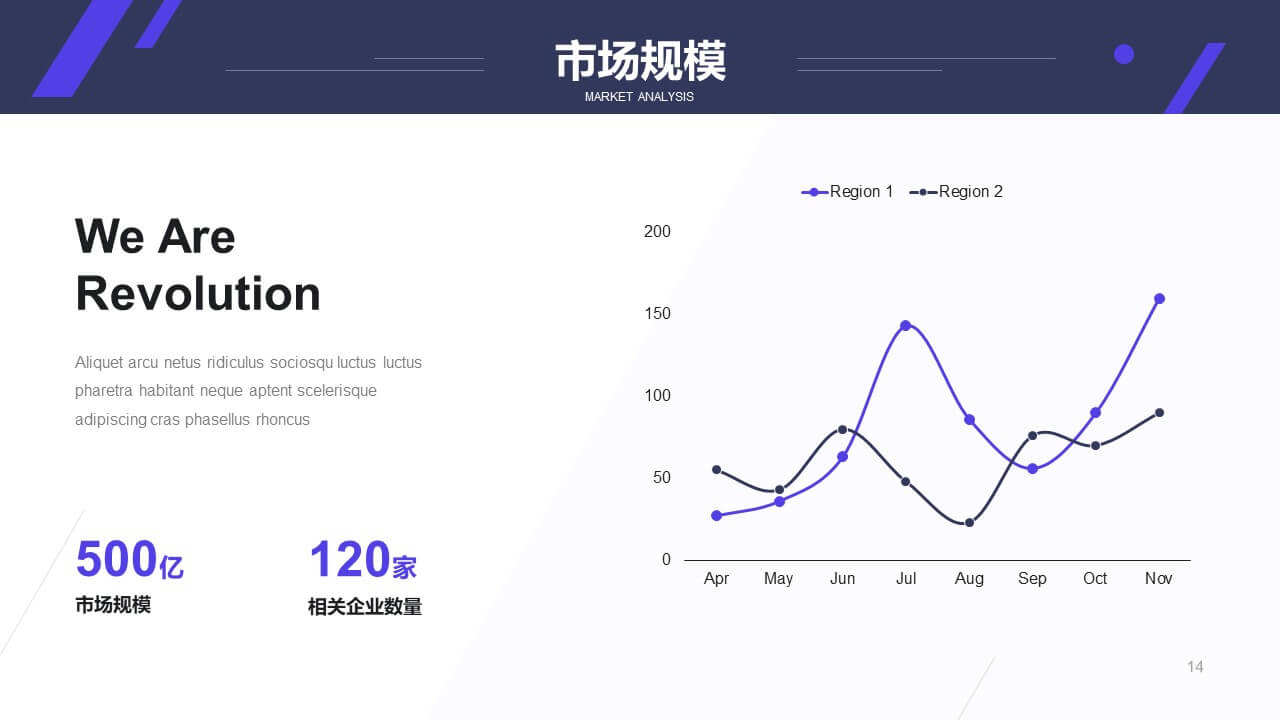Screen dimensions: 1280x720
Task: Click the Region 1 Jul data point
Action: pyautogui.click(x=906, y=326)
